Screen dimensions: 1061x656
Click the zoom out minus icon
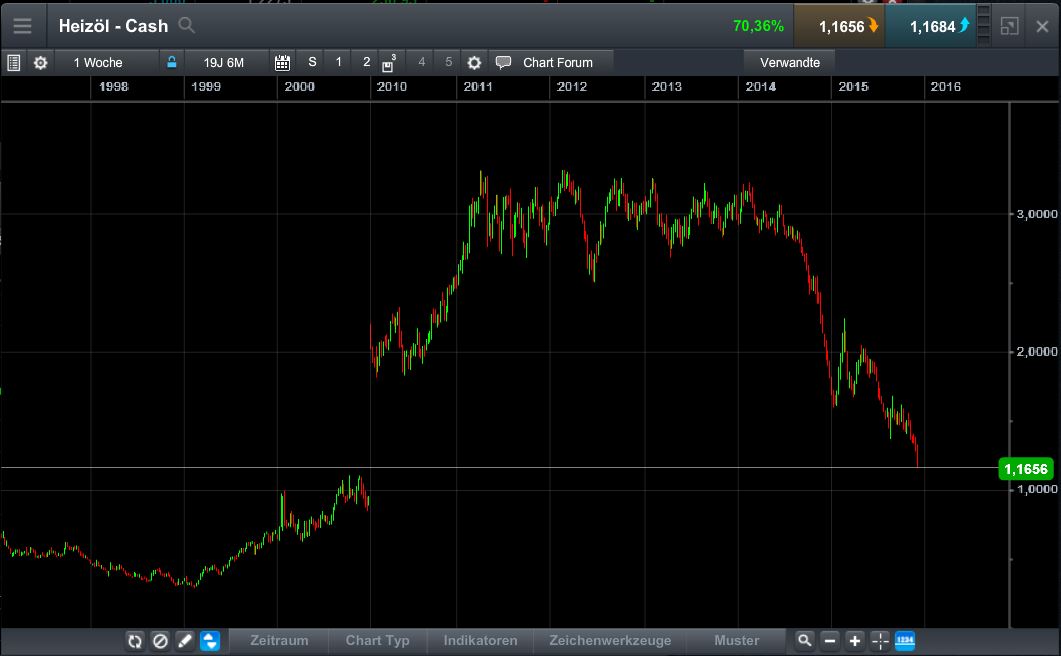coord(830,641)
